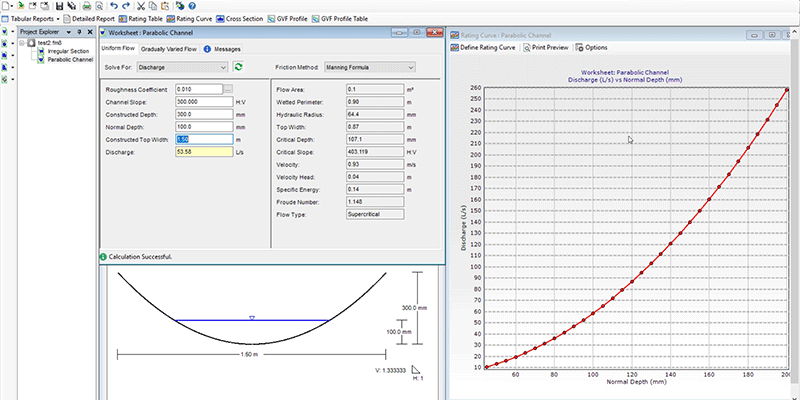Click the Cut scissors icon

[x=138, y=5]
